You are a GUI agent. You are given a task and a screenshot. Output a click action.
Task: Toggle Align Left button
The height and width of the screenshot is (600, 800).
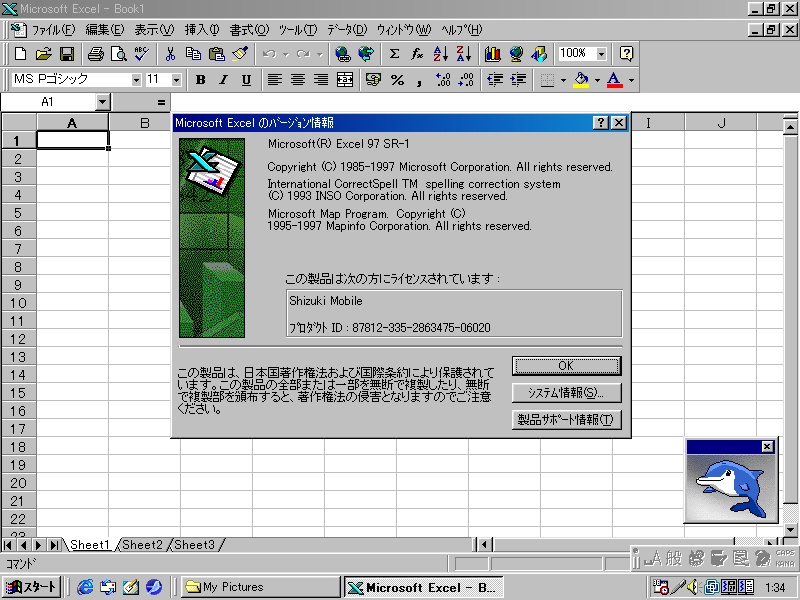pyautogui.click(x=275, y=80)
